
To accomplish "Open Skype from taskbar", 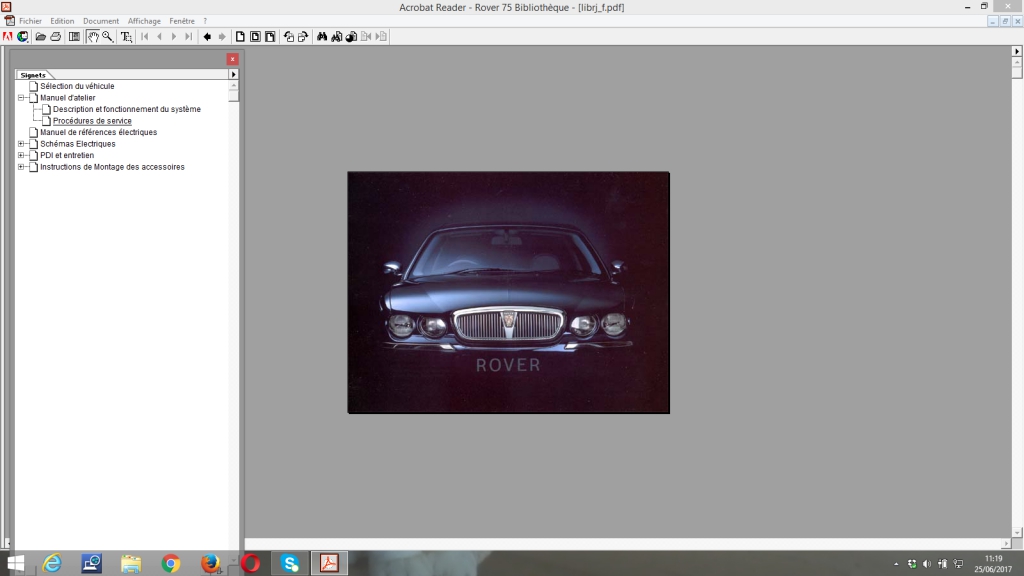I will [x=290, y=563].
